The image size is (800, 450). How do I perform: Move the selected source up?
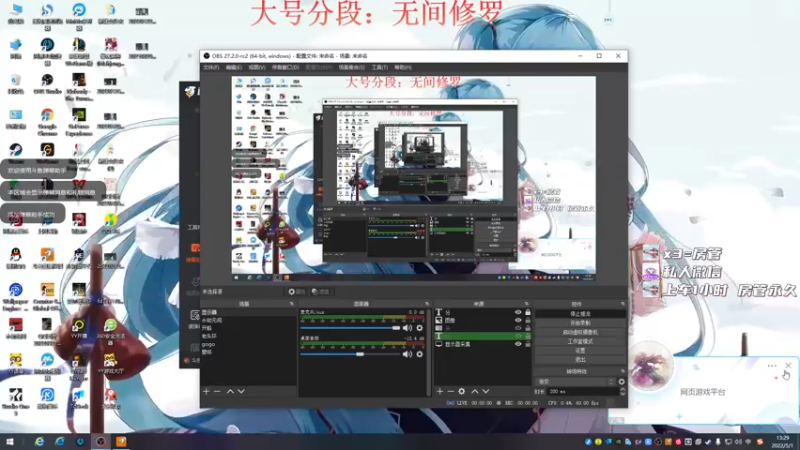point(474,391)
